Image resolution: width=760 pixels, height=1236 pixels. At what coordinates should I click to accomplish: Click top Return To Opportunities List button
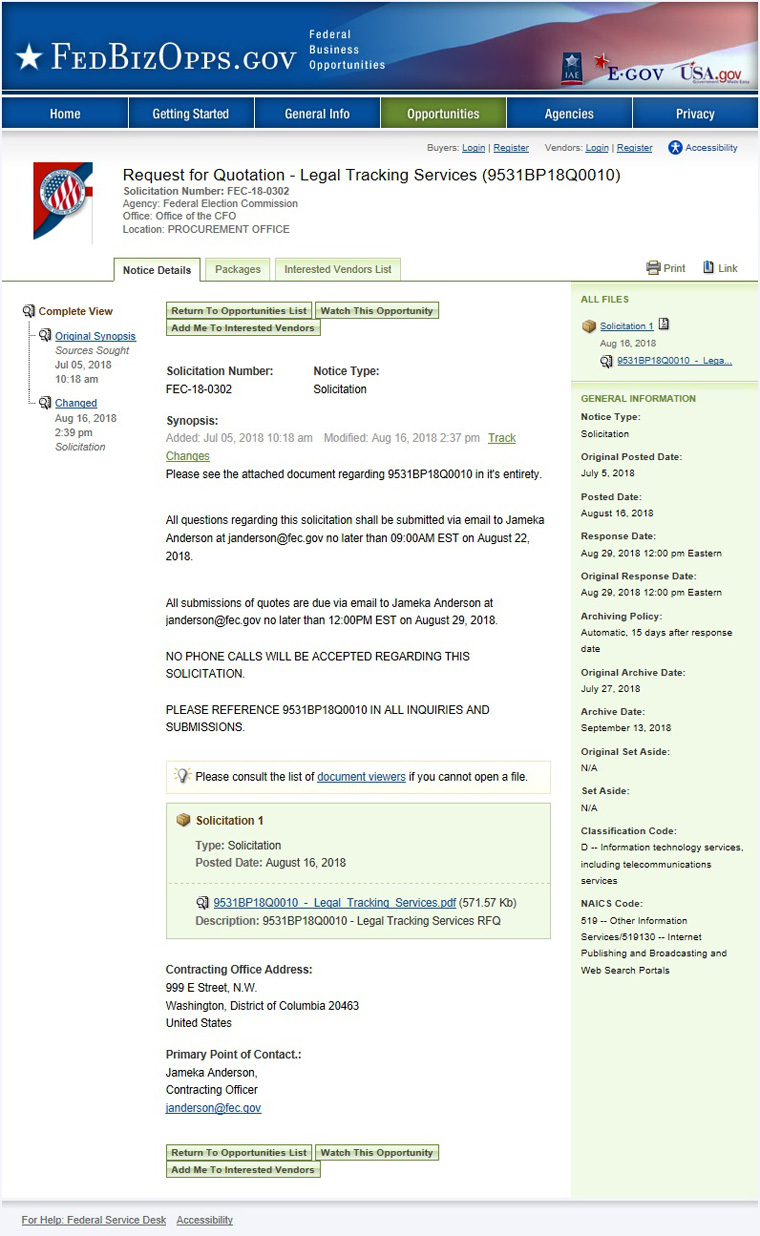click(239, 311)
